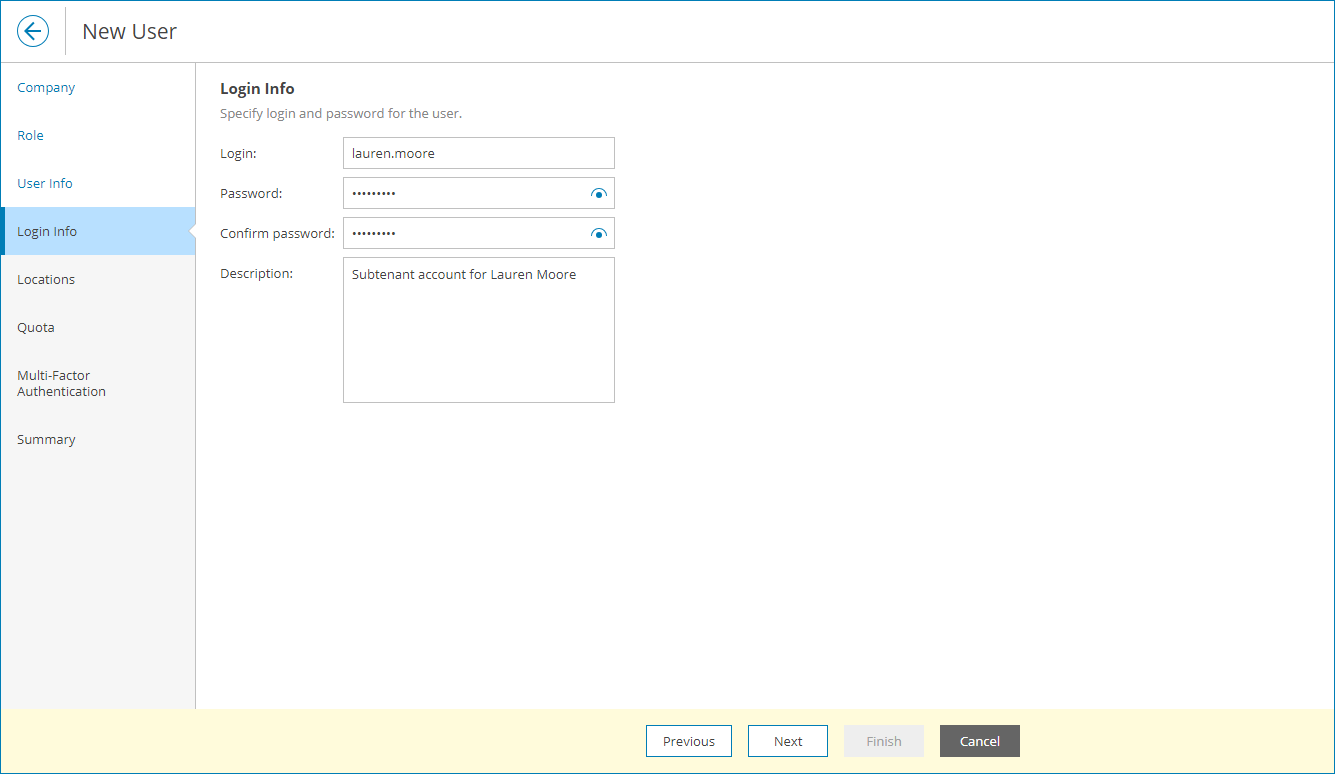Go to Multi-Factor Authentication step
This screenshot has height=774, width=1335.
pos(61,383)
